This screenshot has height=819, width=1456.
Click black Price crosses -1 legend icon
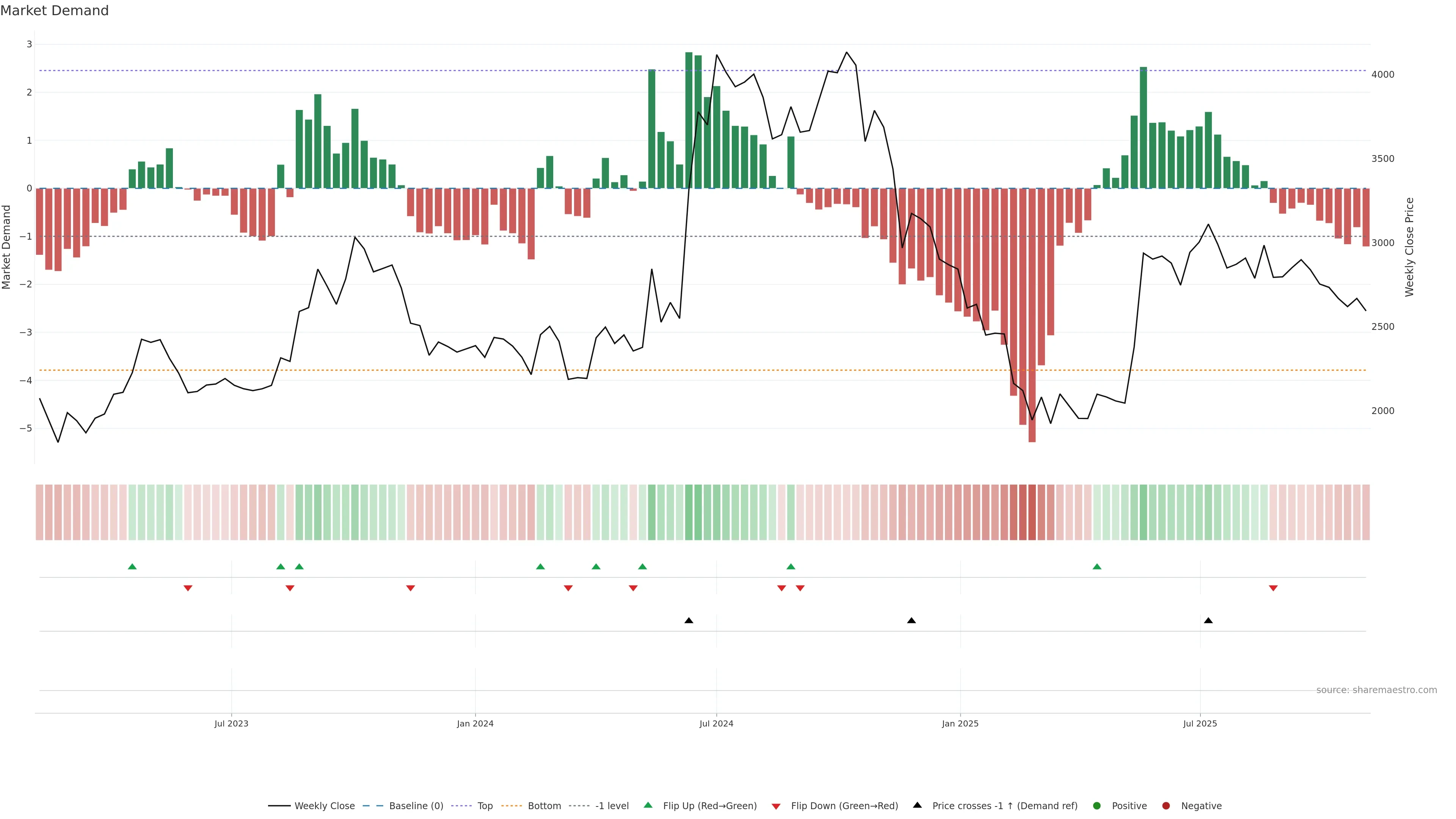coord(917,805)
